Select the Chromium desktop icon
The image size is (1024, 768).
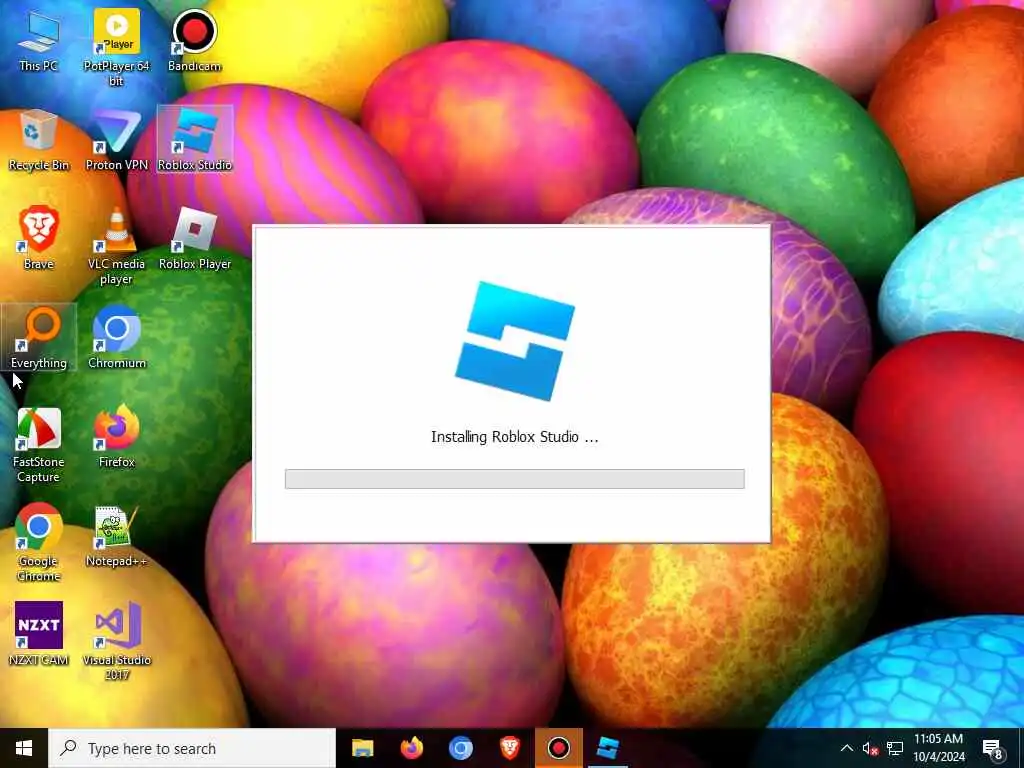tap(116, 338)
